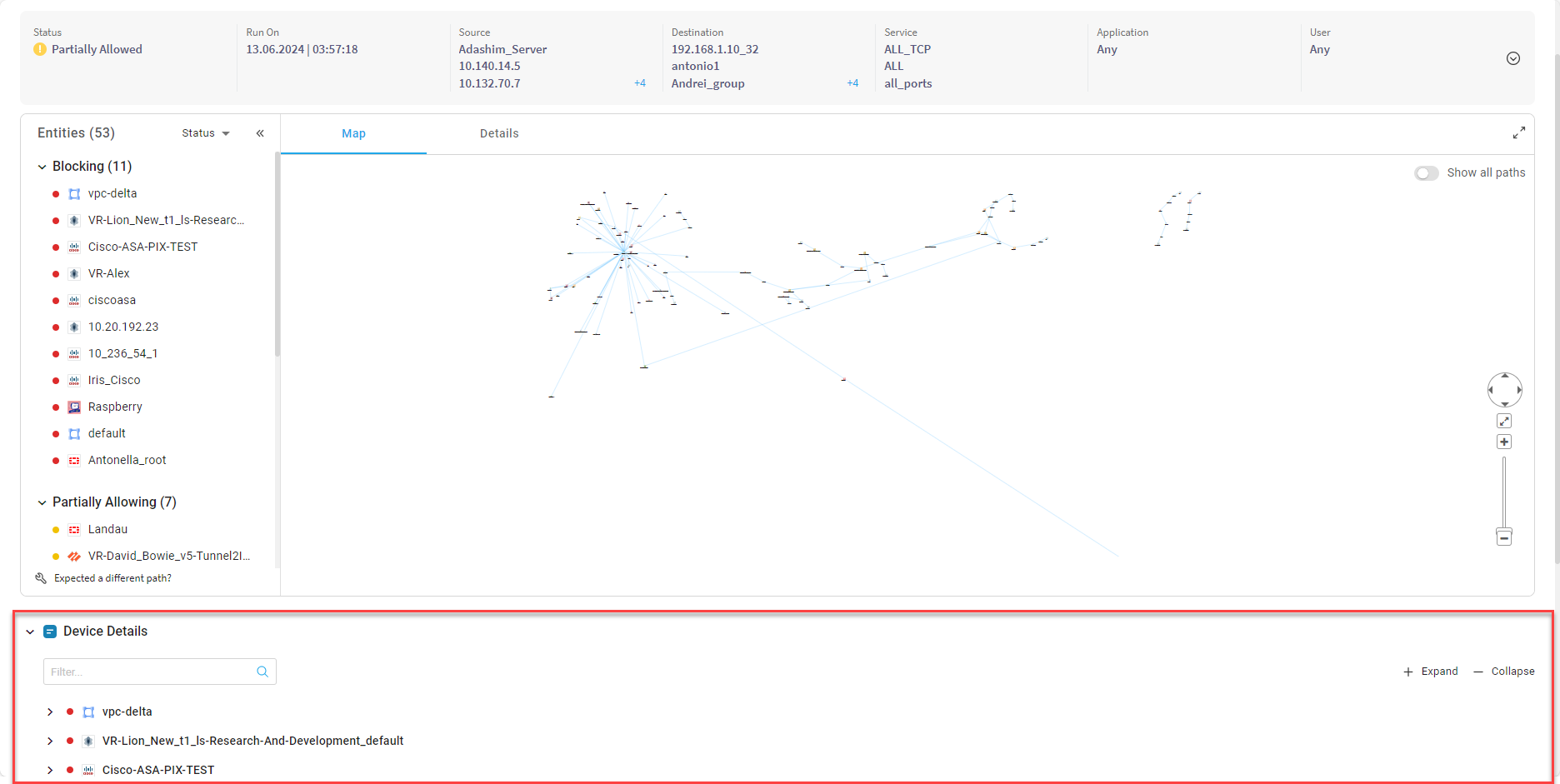Screen dimensions: 1560x784
Task: Enable the Show all paths toggle
Action: pos(1426,173)
